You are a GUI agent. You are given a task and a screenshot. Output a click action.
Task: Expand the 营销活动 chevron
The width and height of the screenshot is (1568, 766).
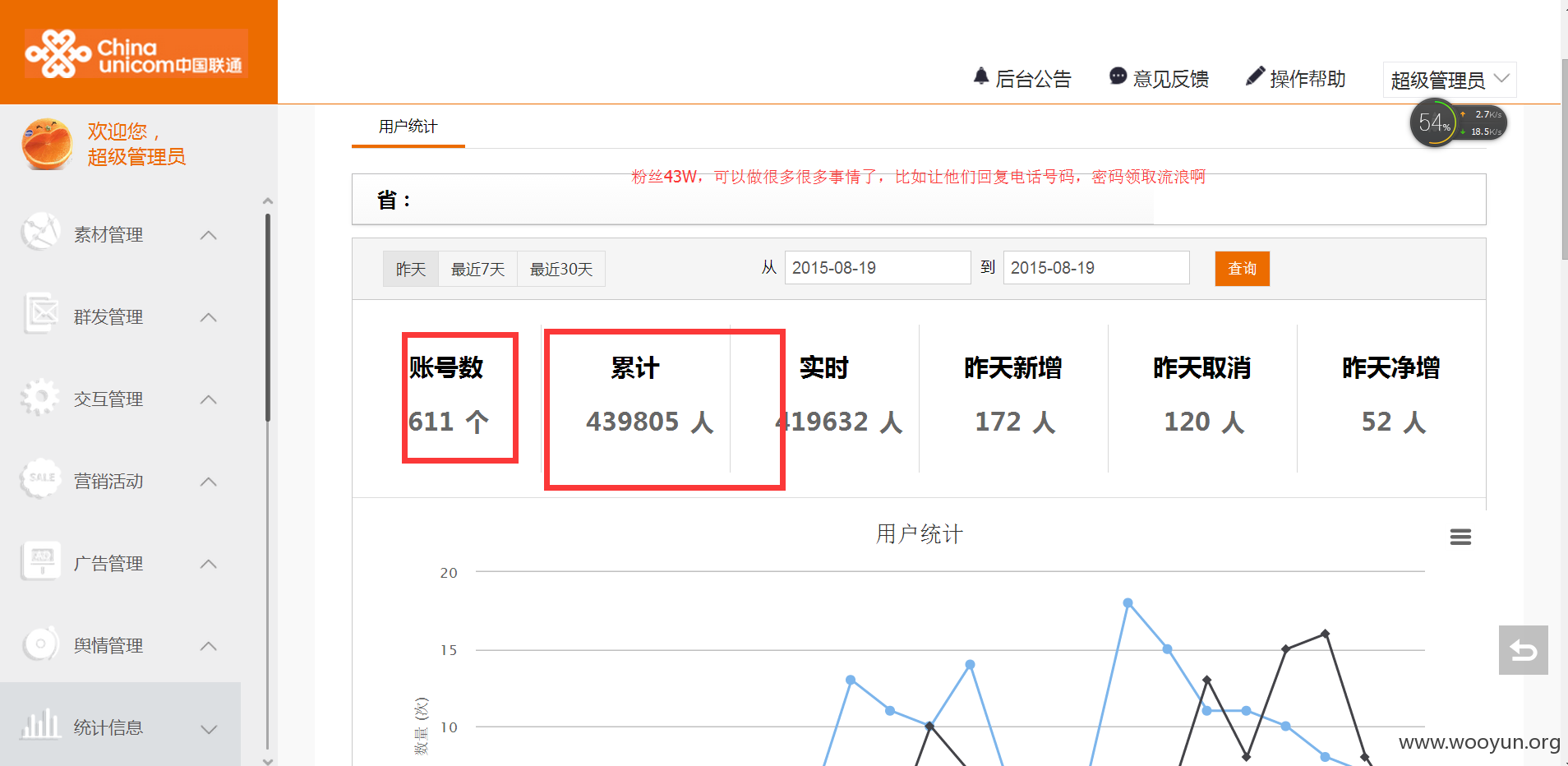(x=209, y=482)
